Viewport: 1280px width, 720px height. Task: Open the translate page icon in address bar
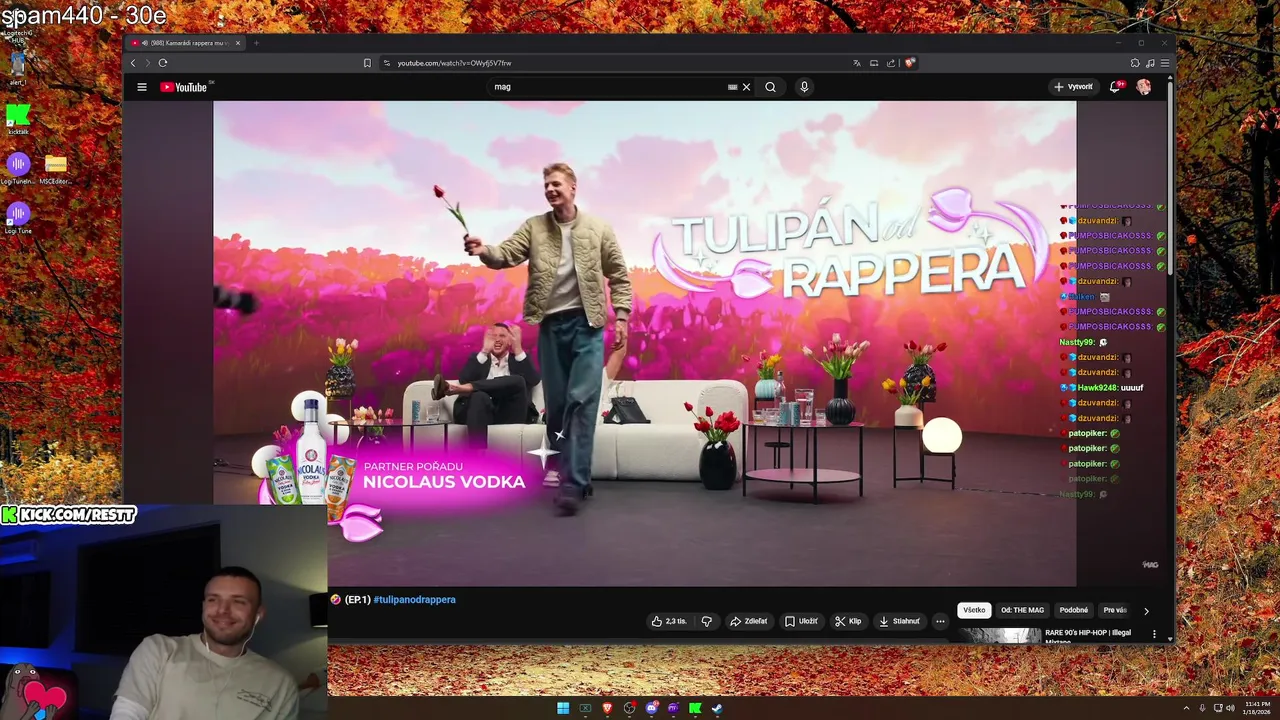[857, 63]
